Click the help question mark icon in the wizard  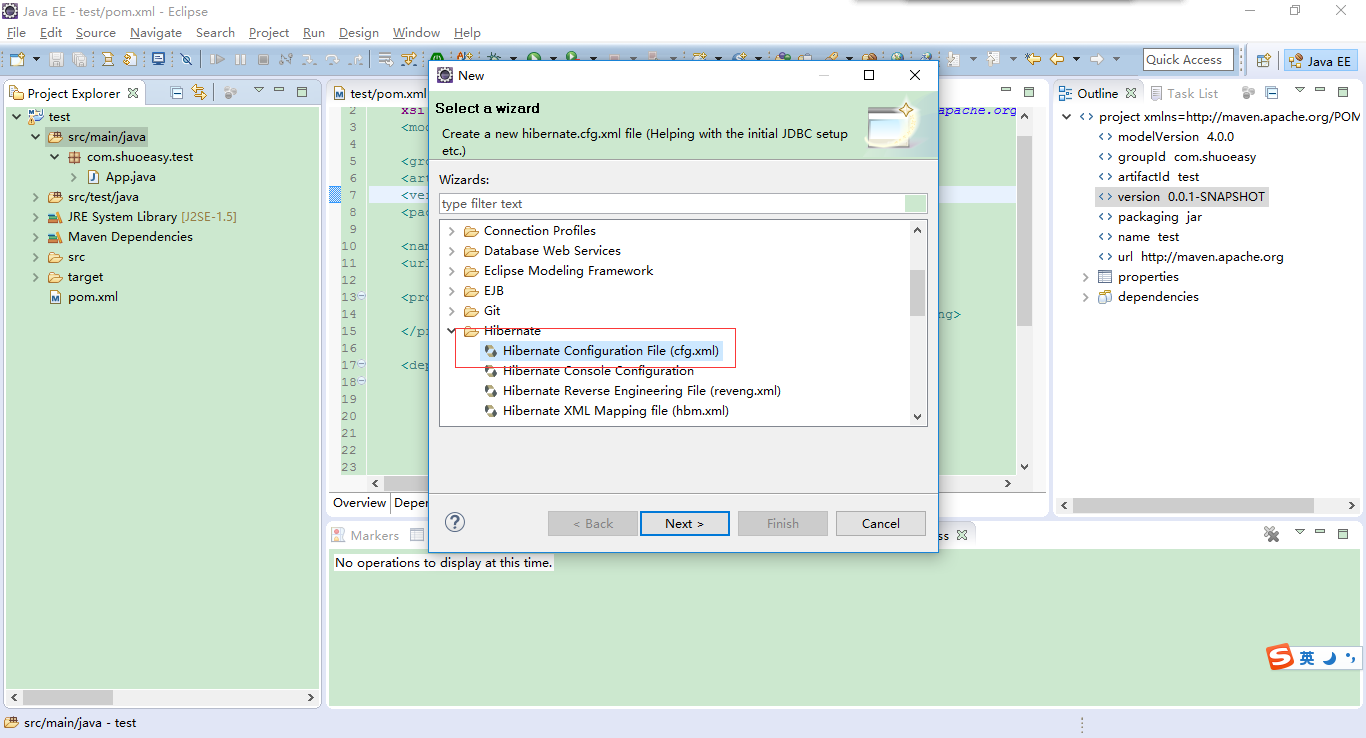tap(455, 522)
